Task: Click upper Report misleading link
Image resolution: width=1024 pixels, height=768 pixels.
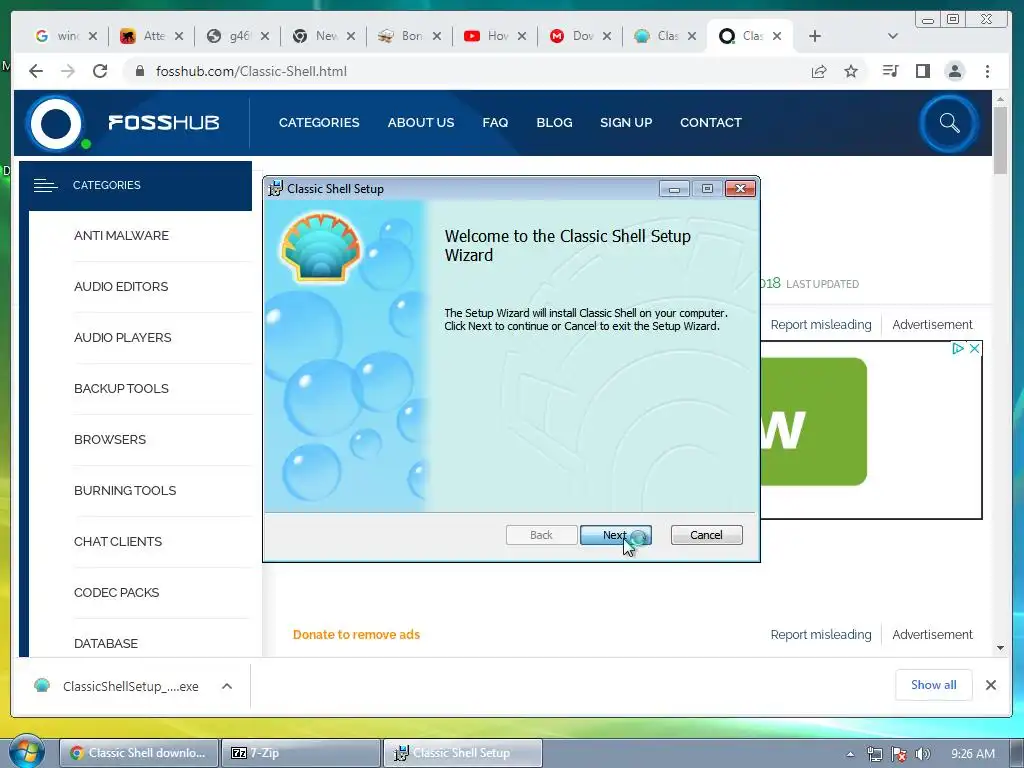Action: (821, 325)
